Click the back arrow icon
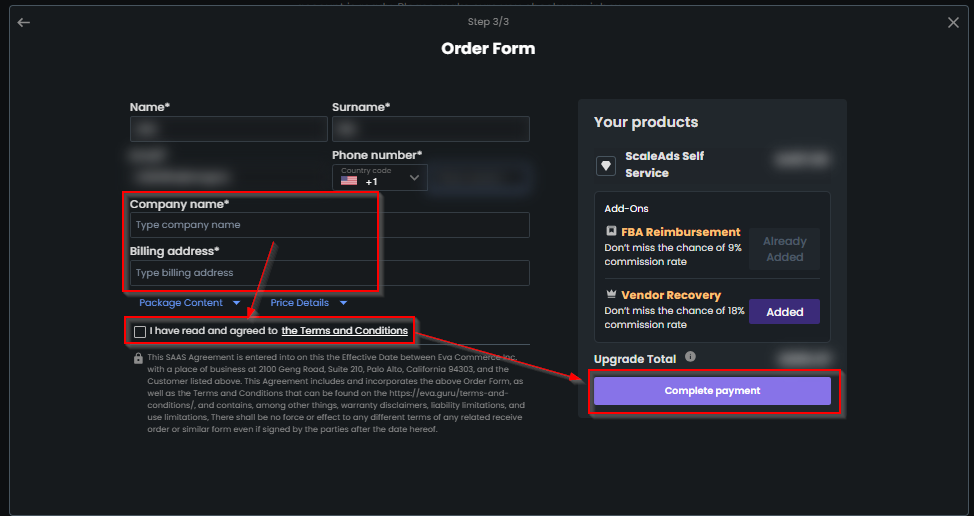This screenshot has height=516, width=974. coord(24,22)
